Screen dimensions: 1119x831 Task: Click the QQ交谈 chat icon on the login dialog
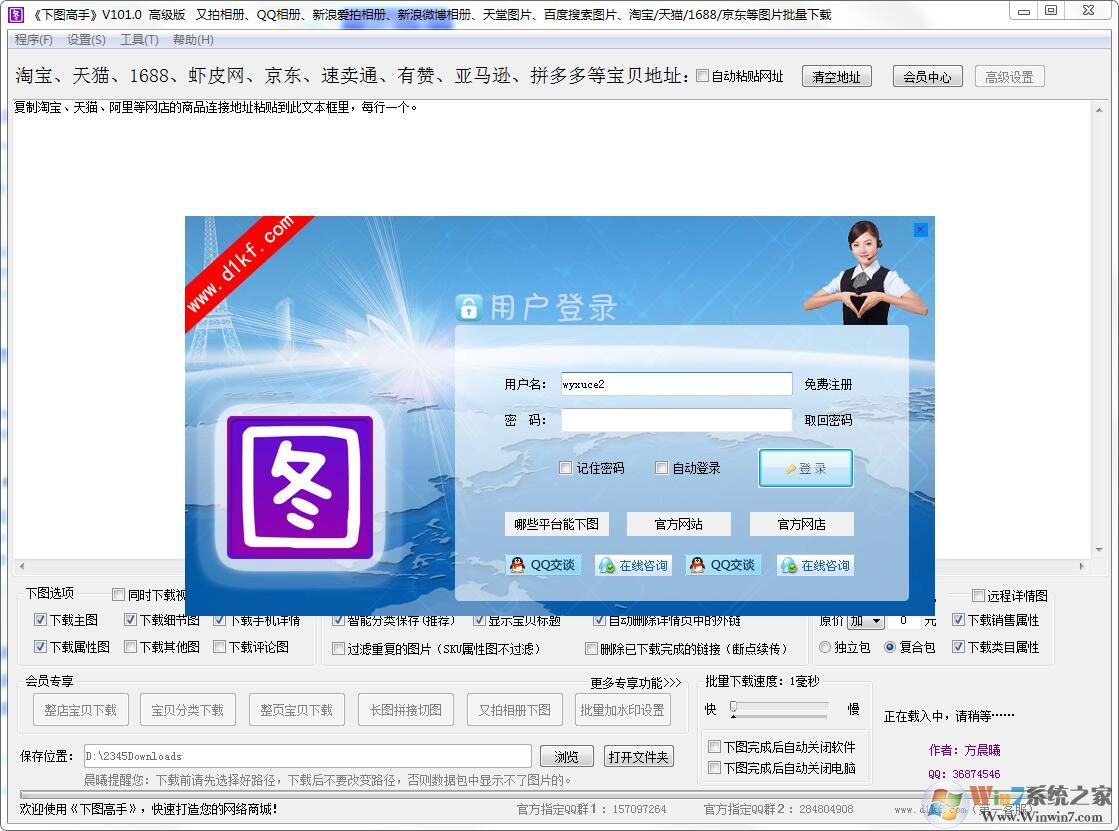click(543, 564)
